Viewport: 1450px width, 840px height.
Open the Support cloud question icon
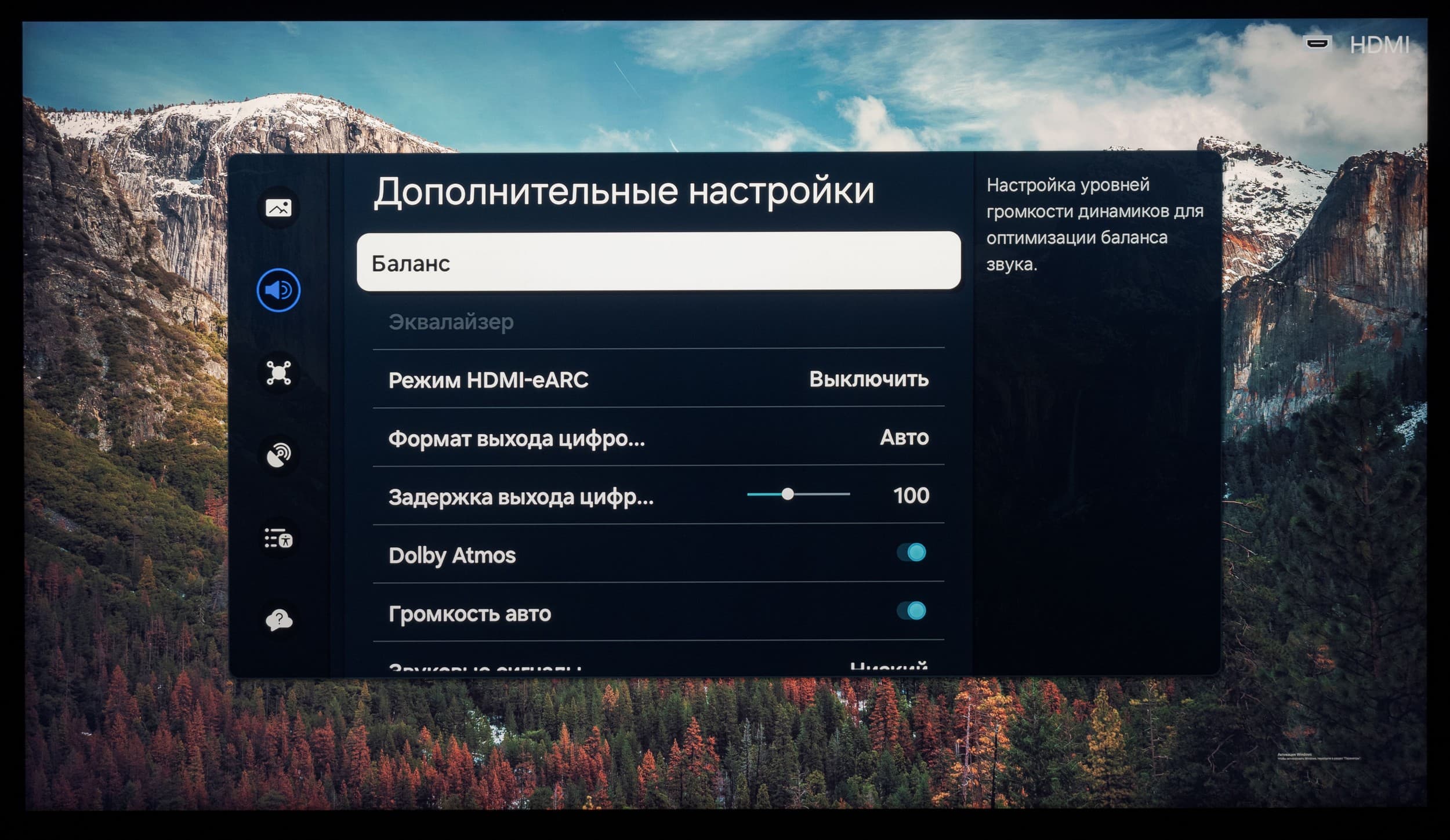pyautogui.click(x=278, y=620)
